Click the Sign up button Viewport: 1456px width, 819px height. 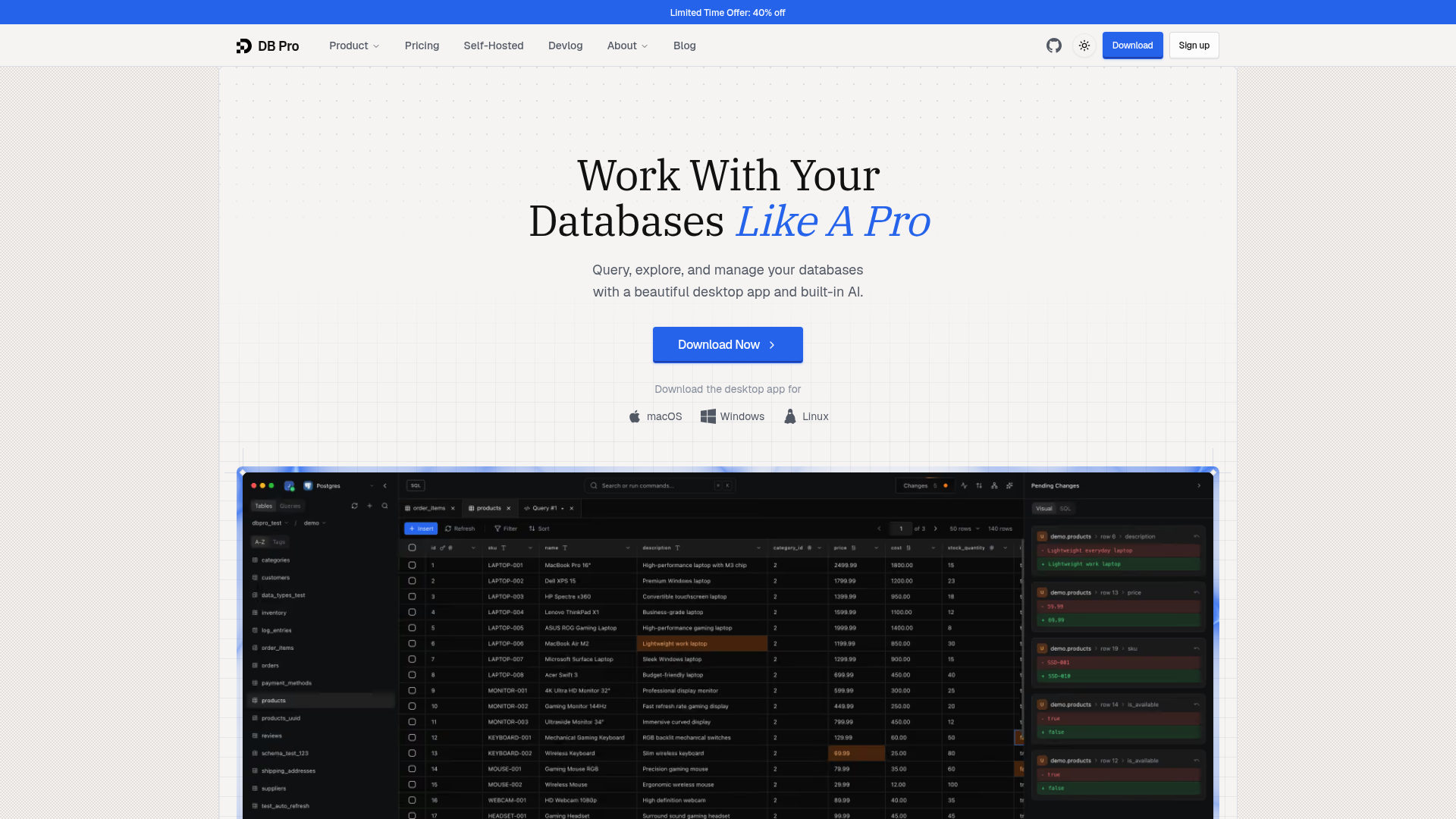[x=1194, y=45]
